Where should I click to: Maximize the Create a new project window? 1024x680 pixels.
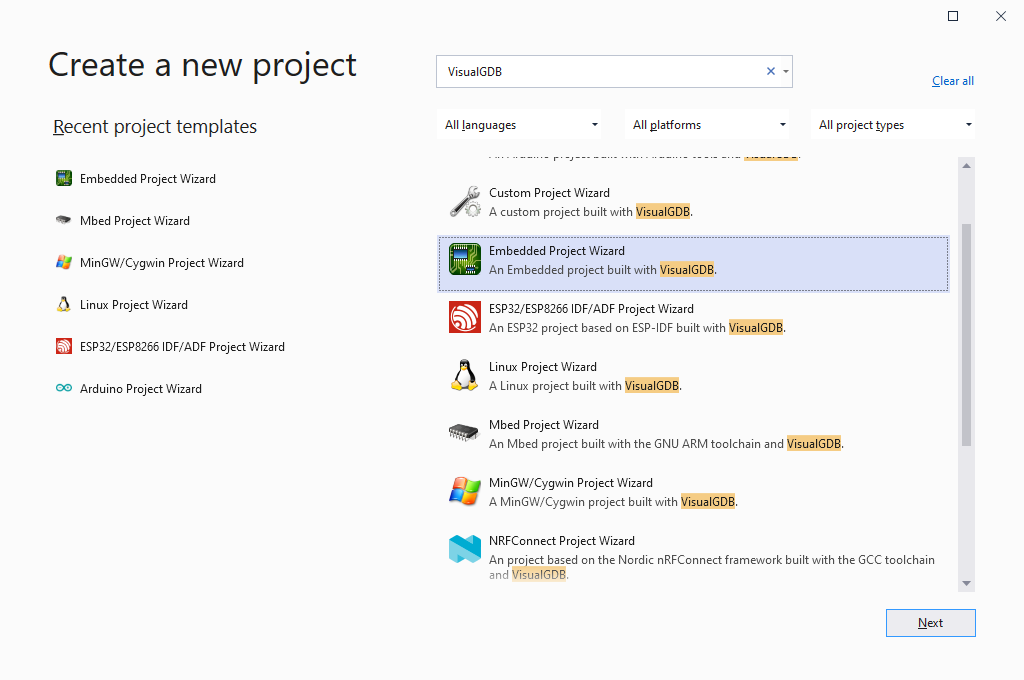click(x=953, y=16)
